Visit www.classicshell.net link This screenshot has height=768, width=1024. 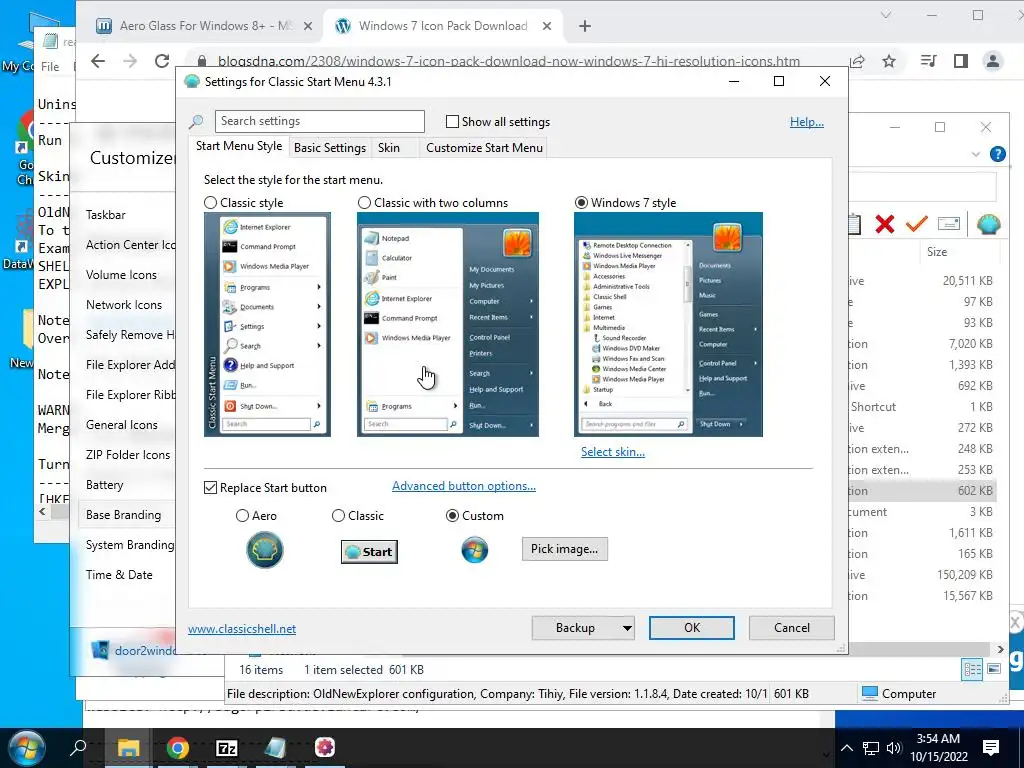coord(242,629)
